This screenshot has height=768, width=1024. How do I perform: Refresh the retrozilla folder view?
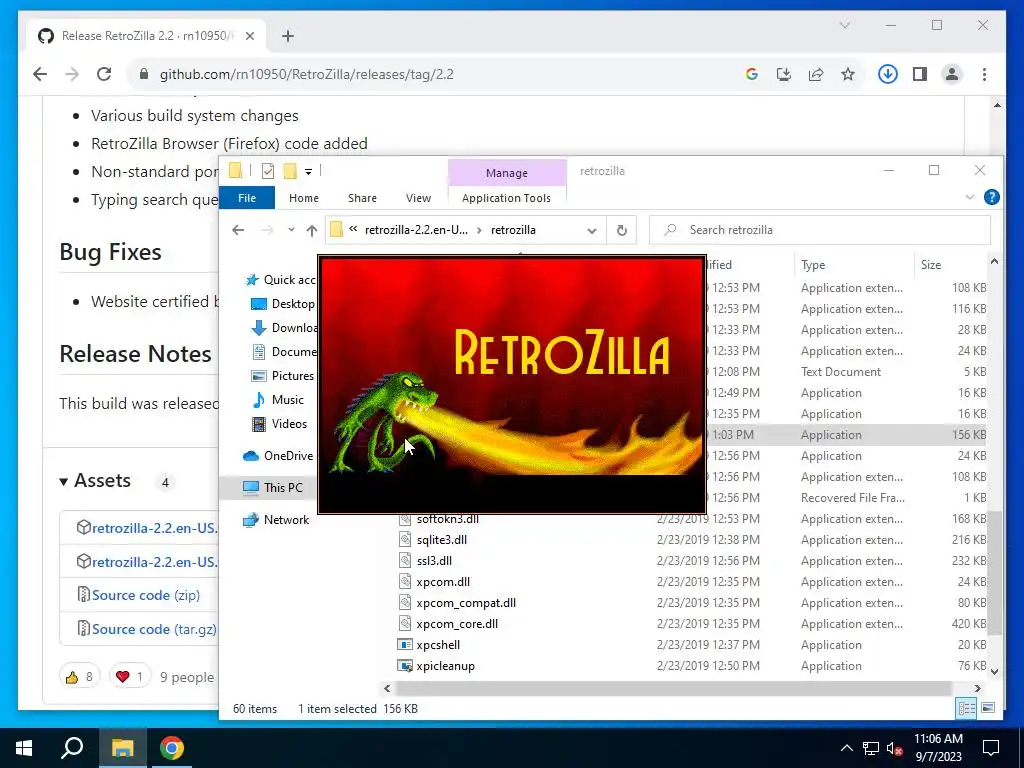[x=622, y=230]
